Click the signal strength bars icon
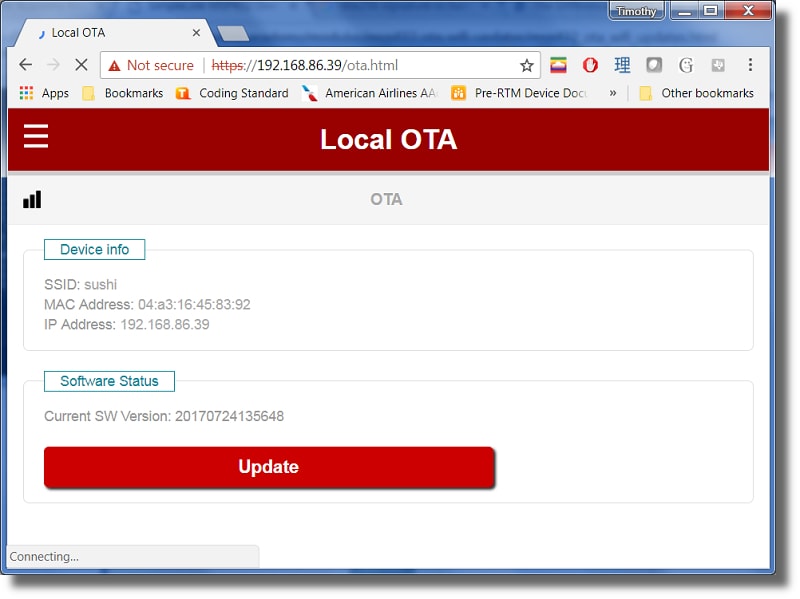The image size is (800, 599). coord(32,200)
